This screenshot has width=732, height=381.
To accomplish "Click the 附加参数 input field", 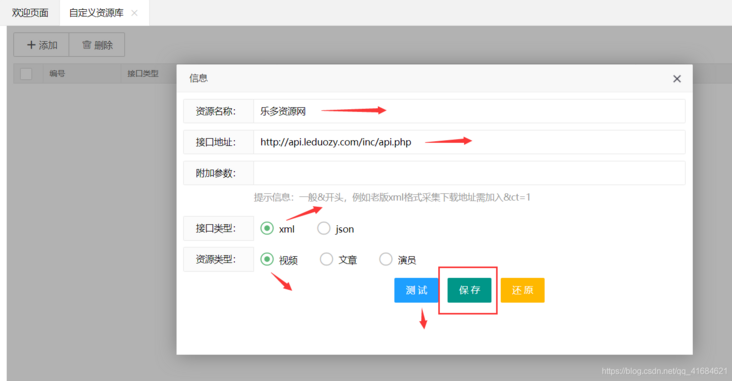I will 469,173.
